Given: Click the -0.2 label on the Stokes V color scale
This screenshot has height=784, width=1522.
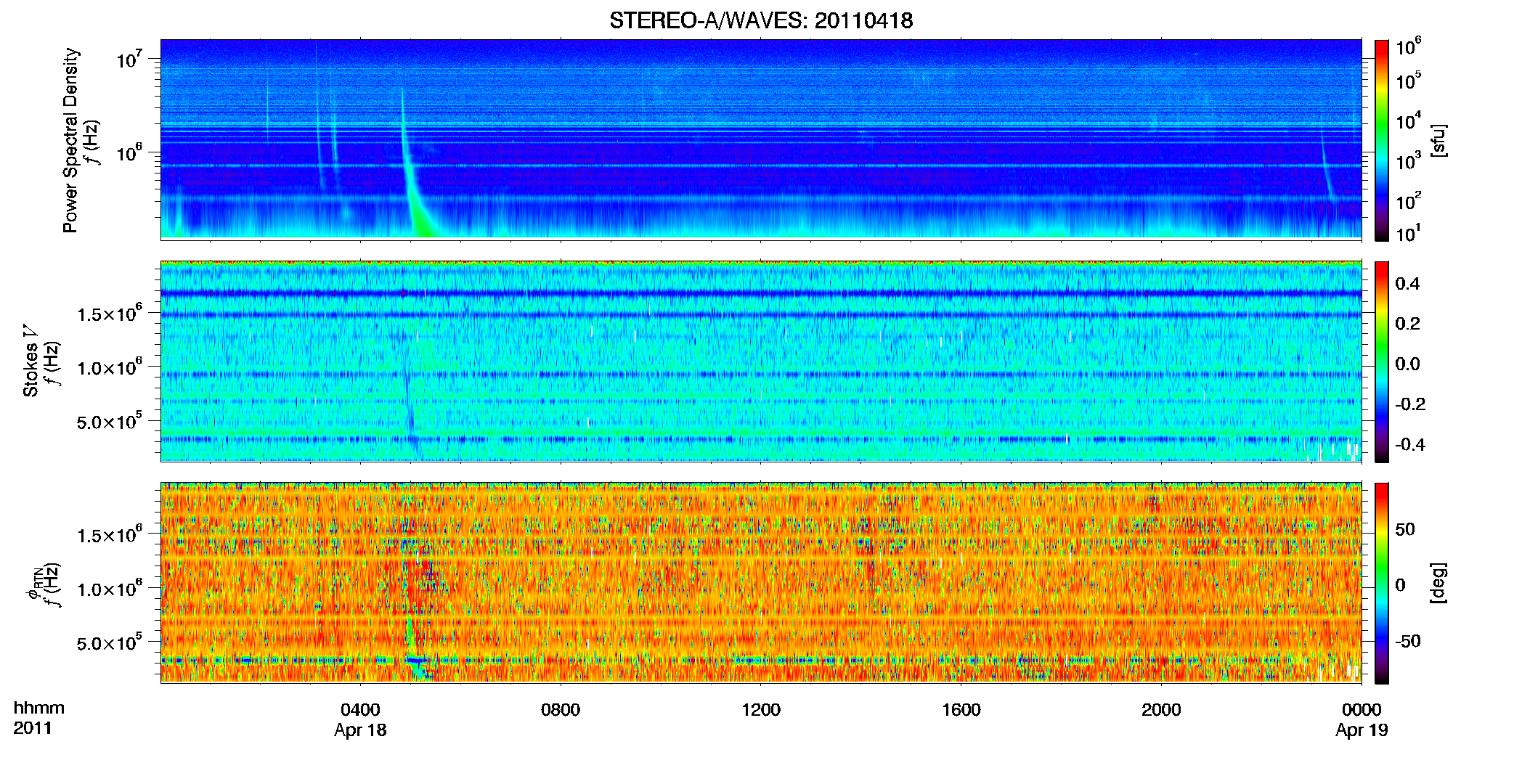Looking at the screenshot, I should [1410, 404].
